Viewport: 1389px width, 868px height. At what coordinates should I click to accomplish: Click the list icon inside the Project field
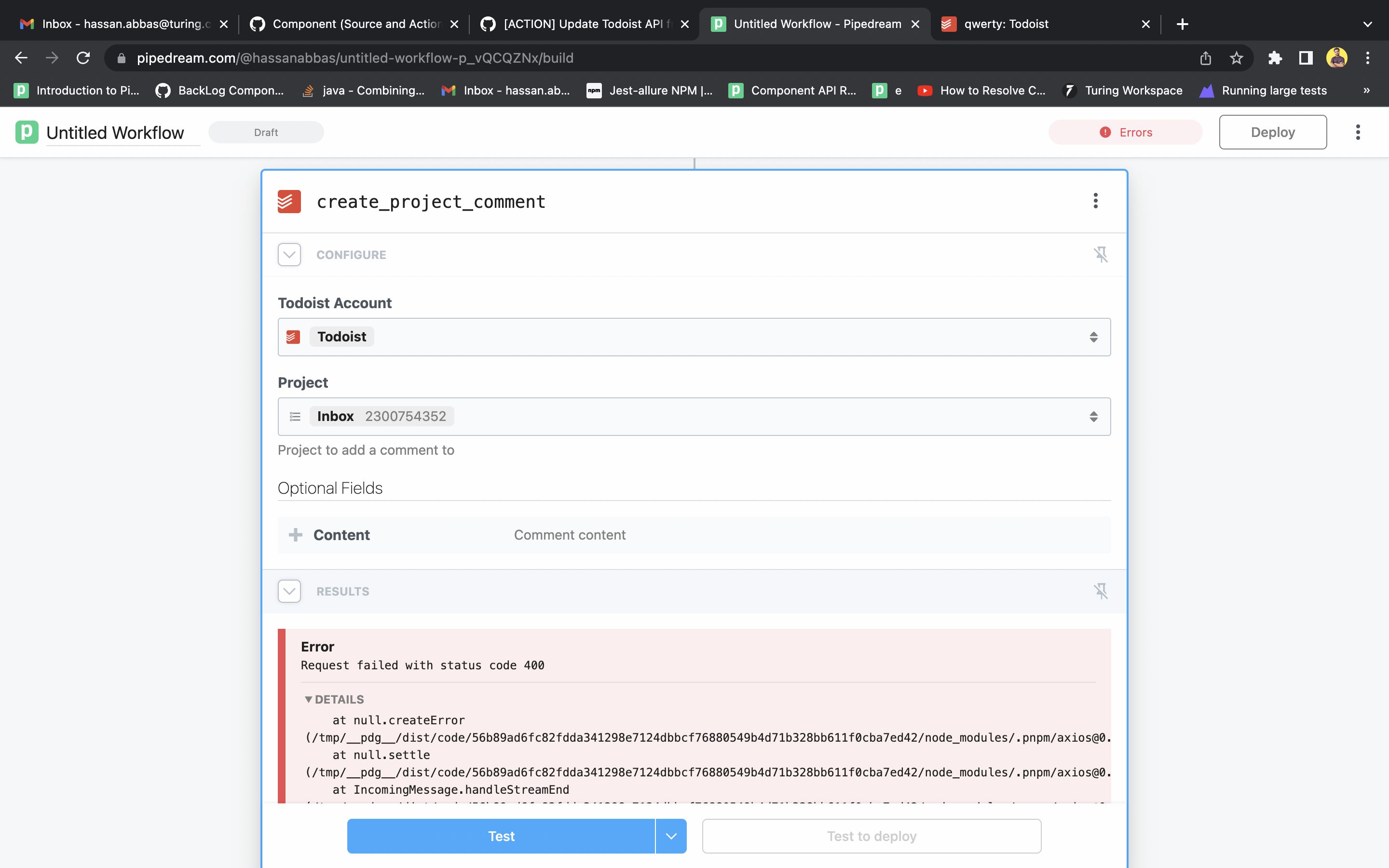point(295,416)
